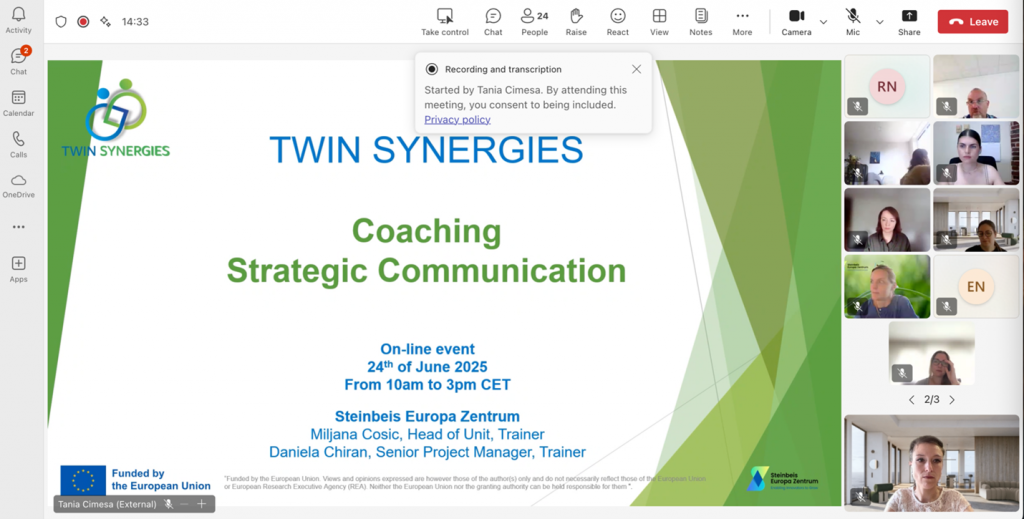Open Calls in the left sidebar
Image resolution: width=1024 pixels, height=519 pixels.
click(x=18, y=144)
